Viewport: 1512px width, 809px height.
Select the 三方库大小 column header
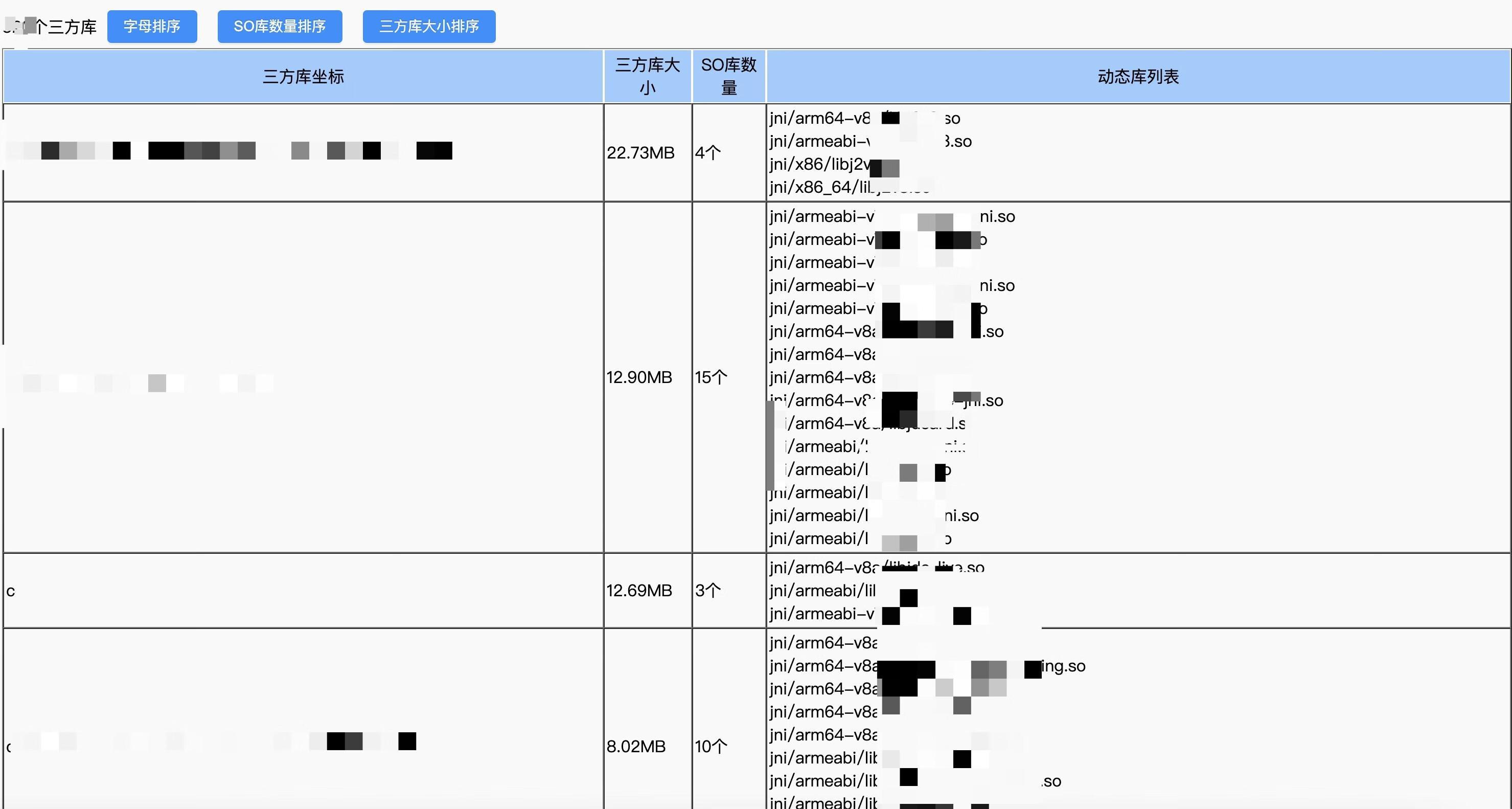(x=648, y=77)
